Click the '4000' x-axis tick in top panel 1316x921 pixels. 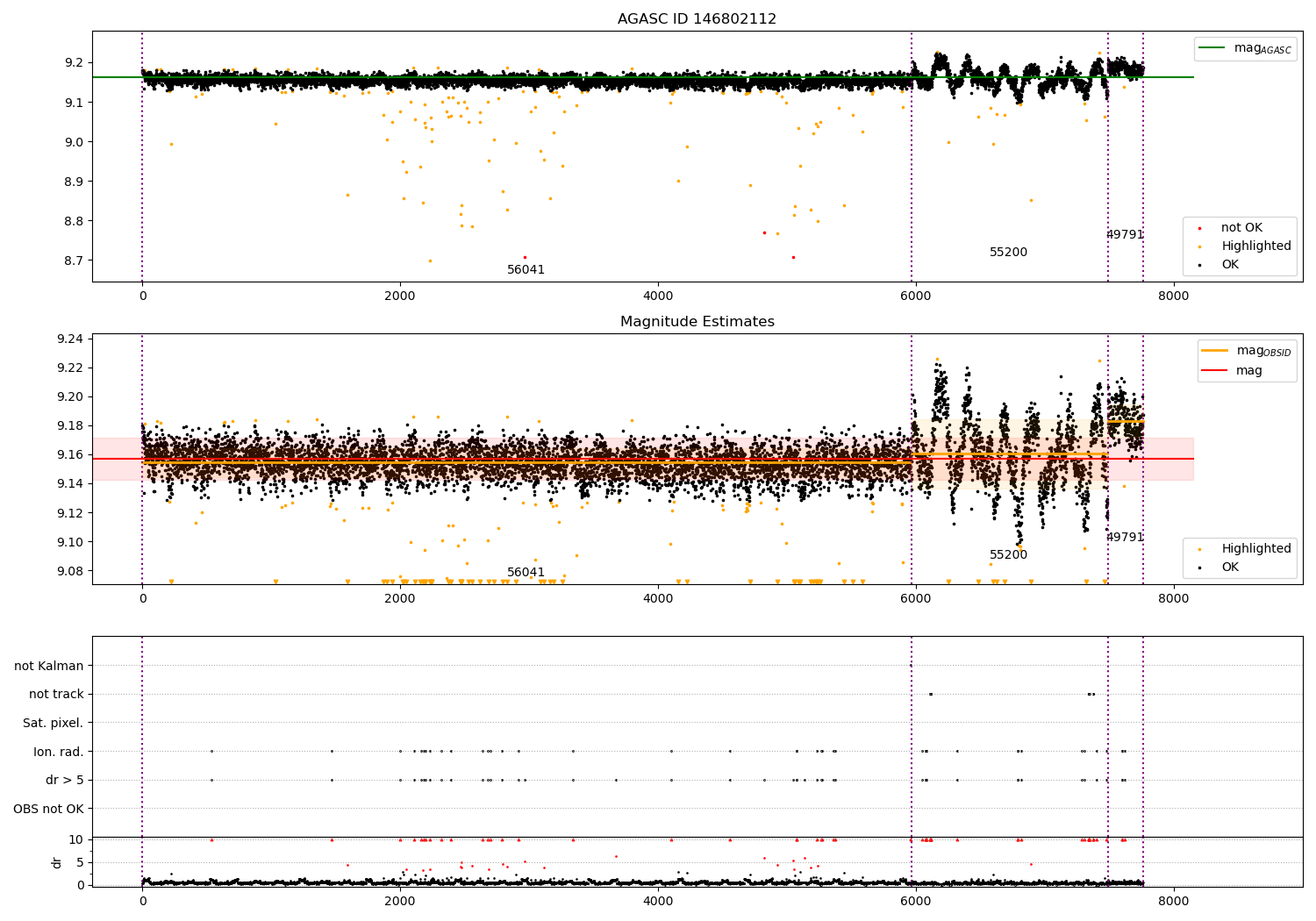pos(658,296)
